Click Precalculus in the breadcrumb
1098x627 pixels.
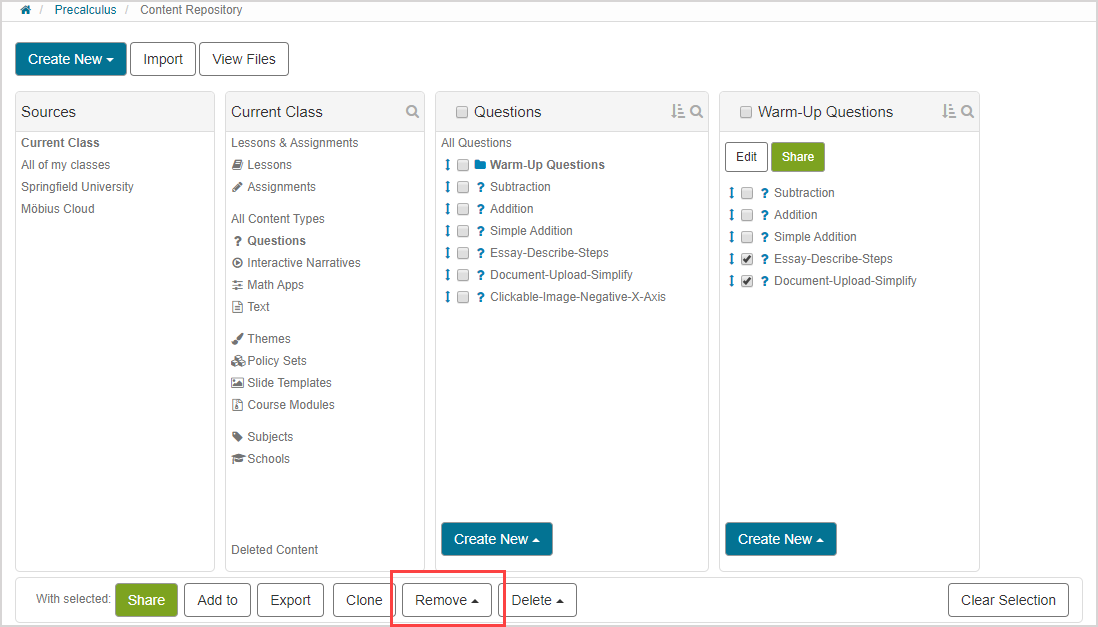85,10
